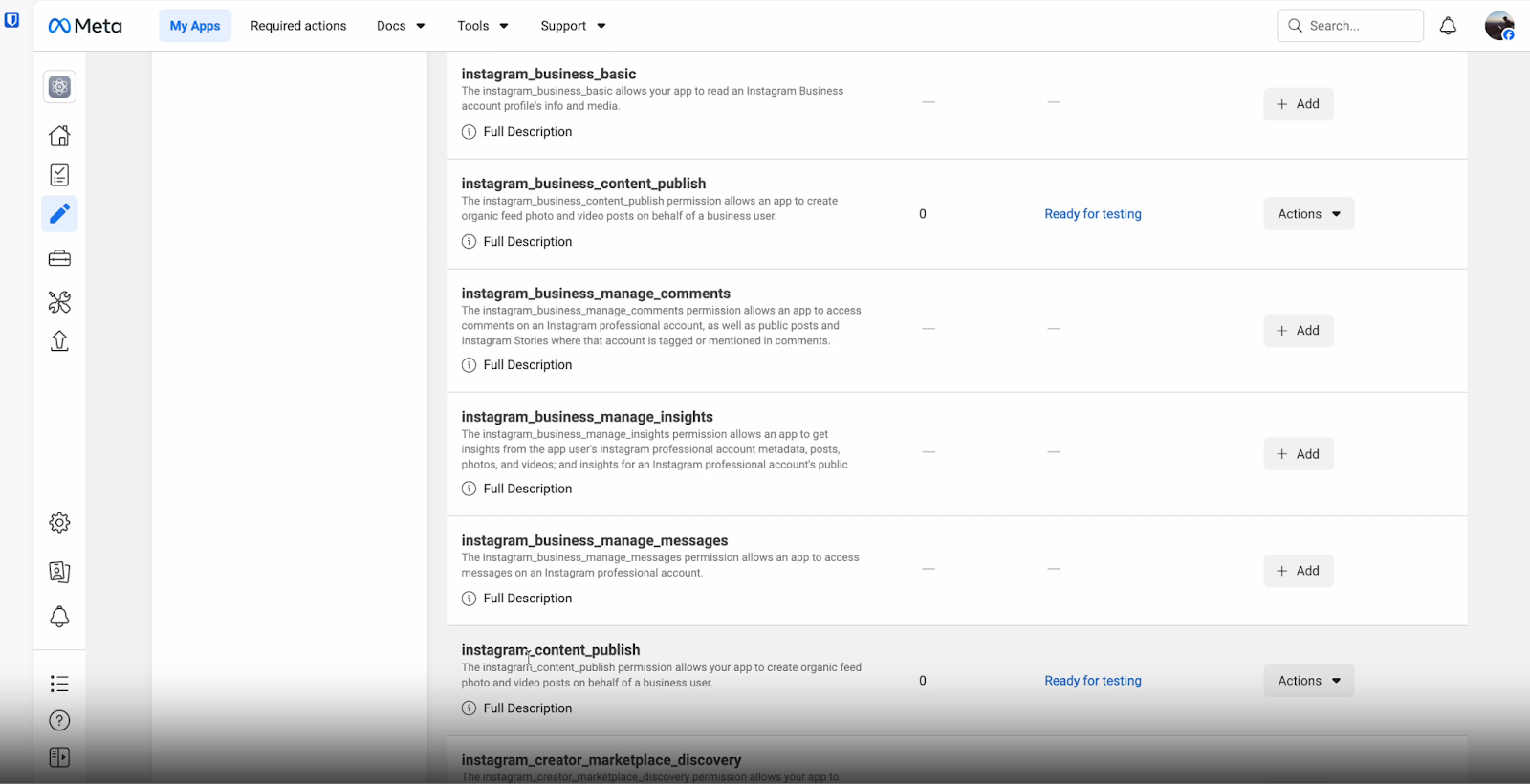The image size is (1530, 784).
Task: Open Full Description for instagram_content_publish
Action: [x=528, y=708]
